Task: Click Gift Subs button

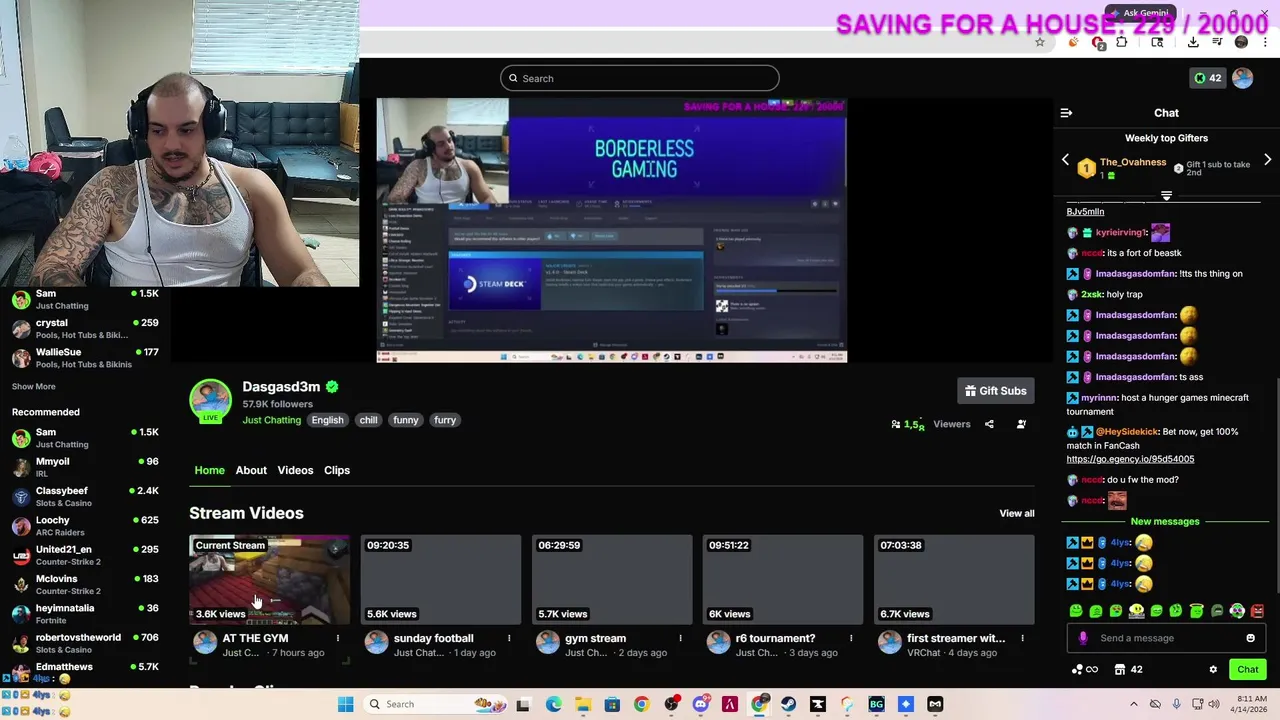Action: coord(995,391)
